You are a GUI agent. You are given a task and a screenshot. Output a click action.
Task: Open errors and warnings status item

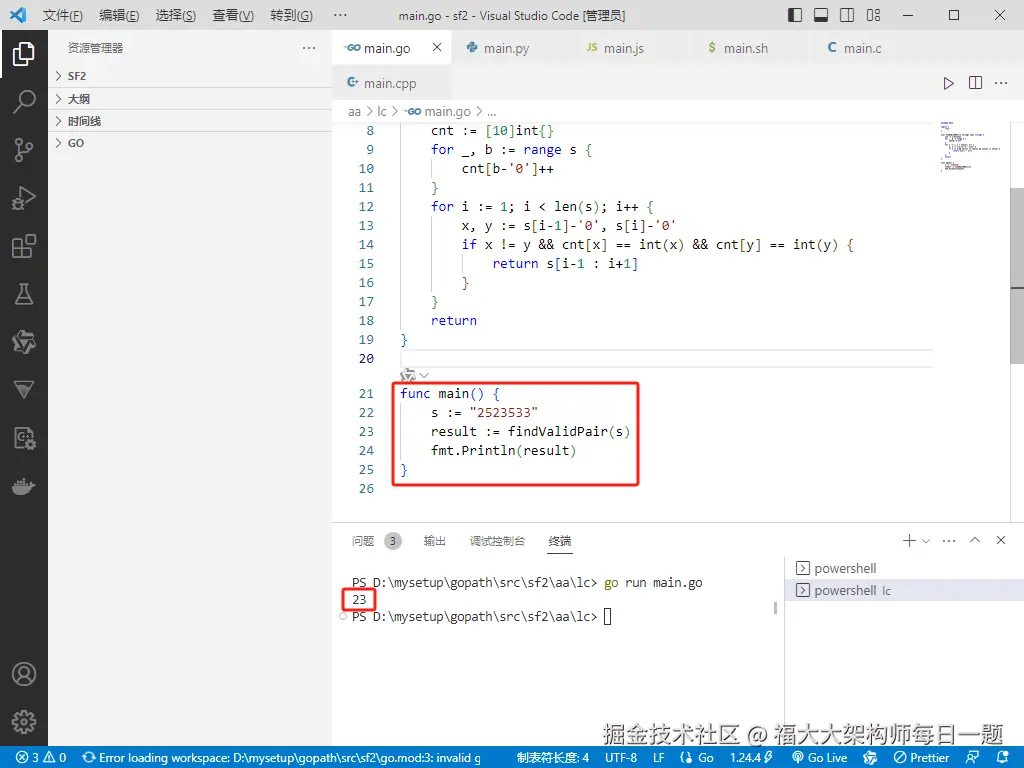41,758
